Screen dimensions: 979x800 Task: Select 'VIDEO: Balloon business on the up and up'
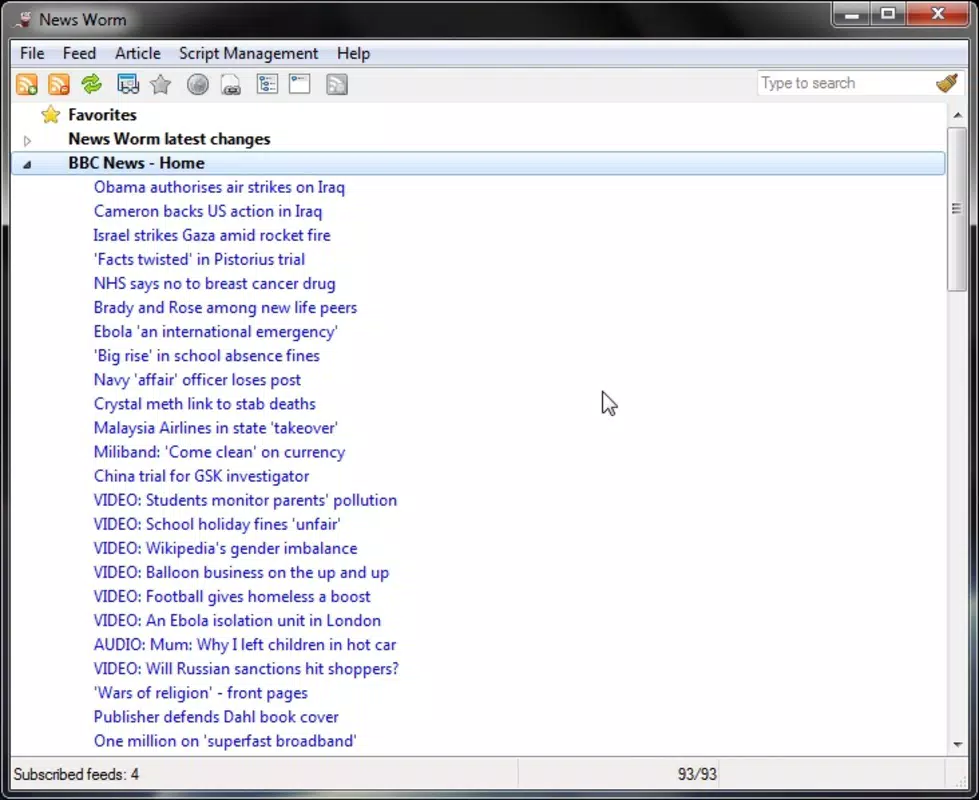(x=241, y=573)
